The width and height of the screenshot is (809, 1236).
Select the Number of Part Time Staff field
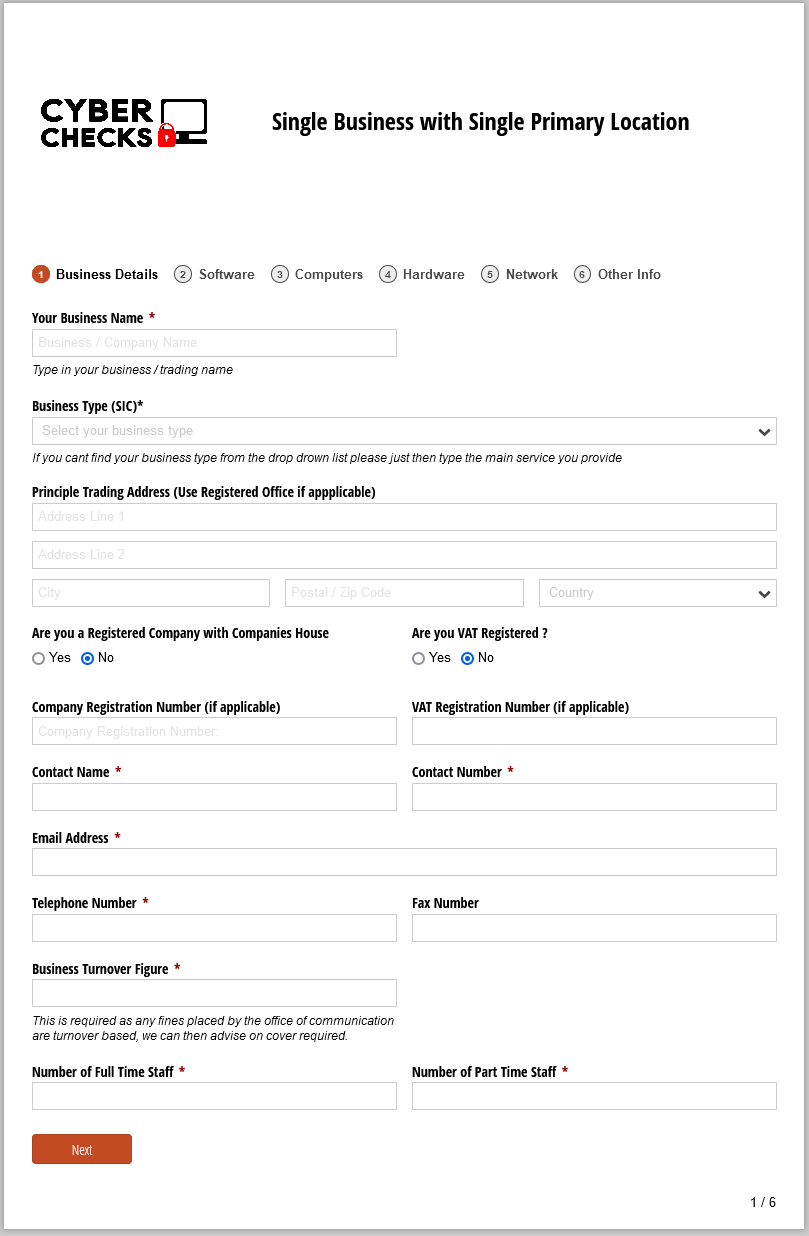[594, 1096]
